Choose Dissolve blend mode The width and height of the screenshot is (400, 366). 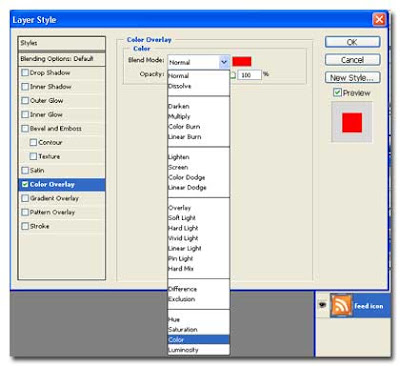tap(199, 86)
